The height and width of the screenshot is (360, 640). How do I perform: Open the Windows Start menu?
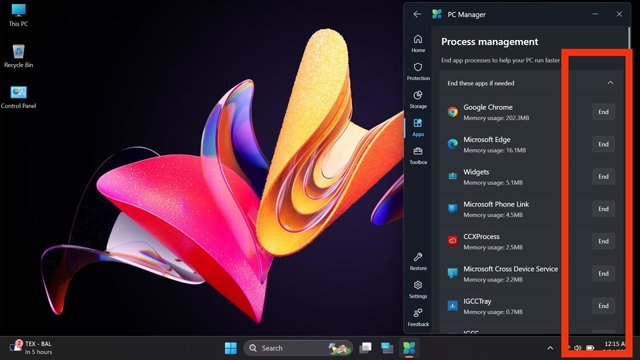pyautogui.click(x=231, y=348)
